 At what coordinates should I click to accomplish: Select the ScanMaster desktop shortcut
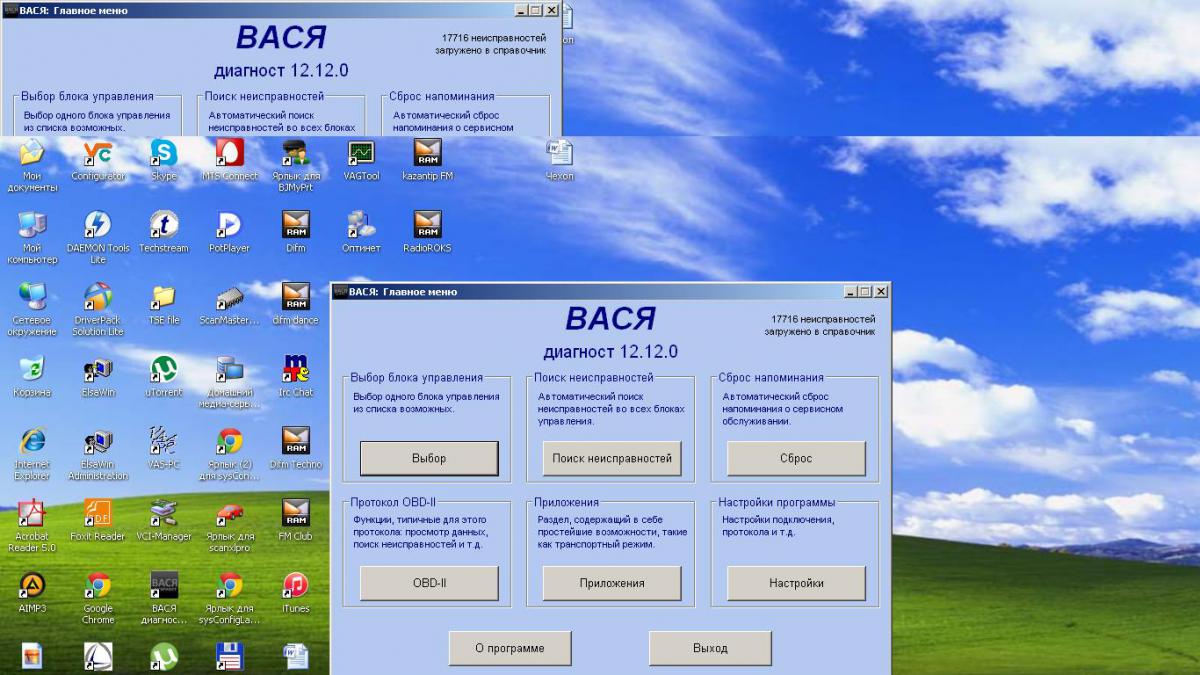click(x=230, y=303)
